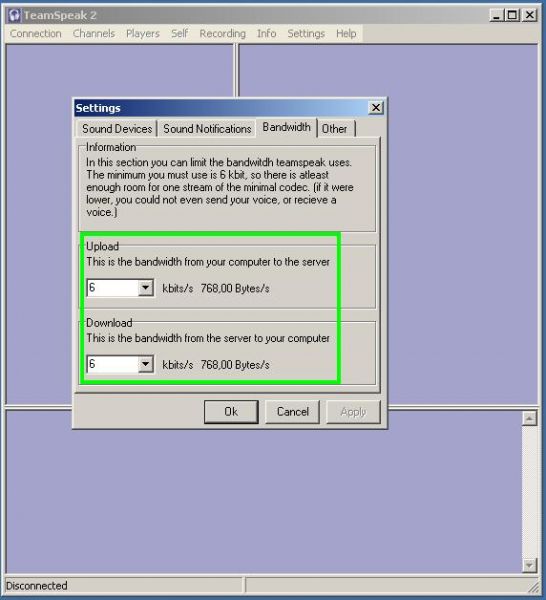The image size is (546, 600).
Task: Expand the Upload bandwidth dropdown arrow
Action: pyautogui.click(x=145, y=288)
